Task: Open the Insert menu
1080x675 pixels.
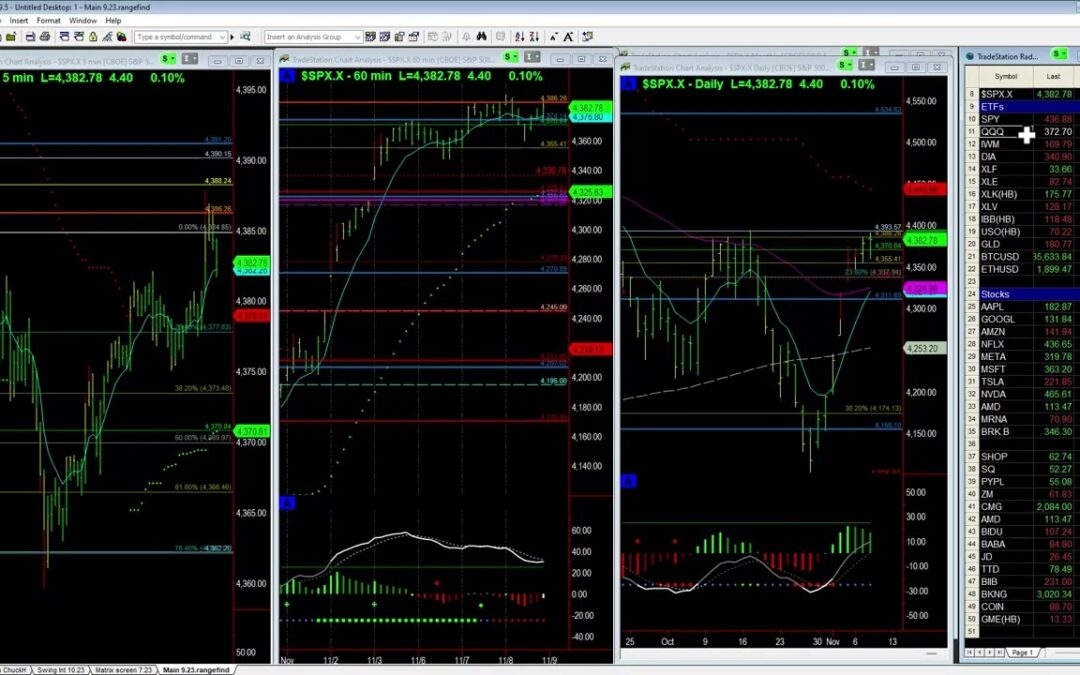Action: [19, 21]
